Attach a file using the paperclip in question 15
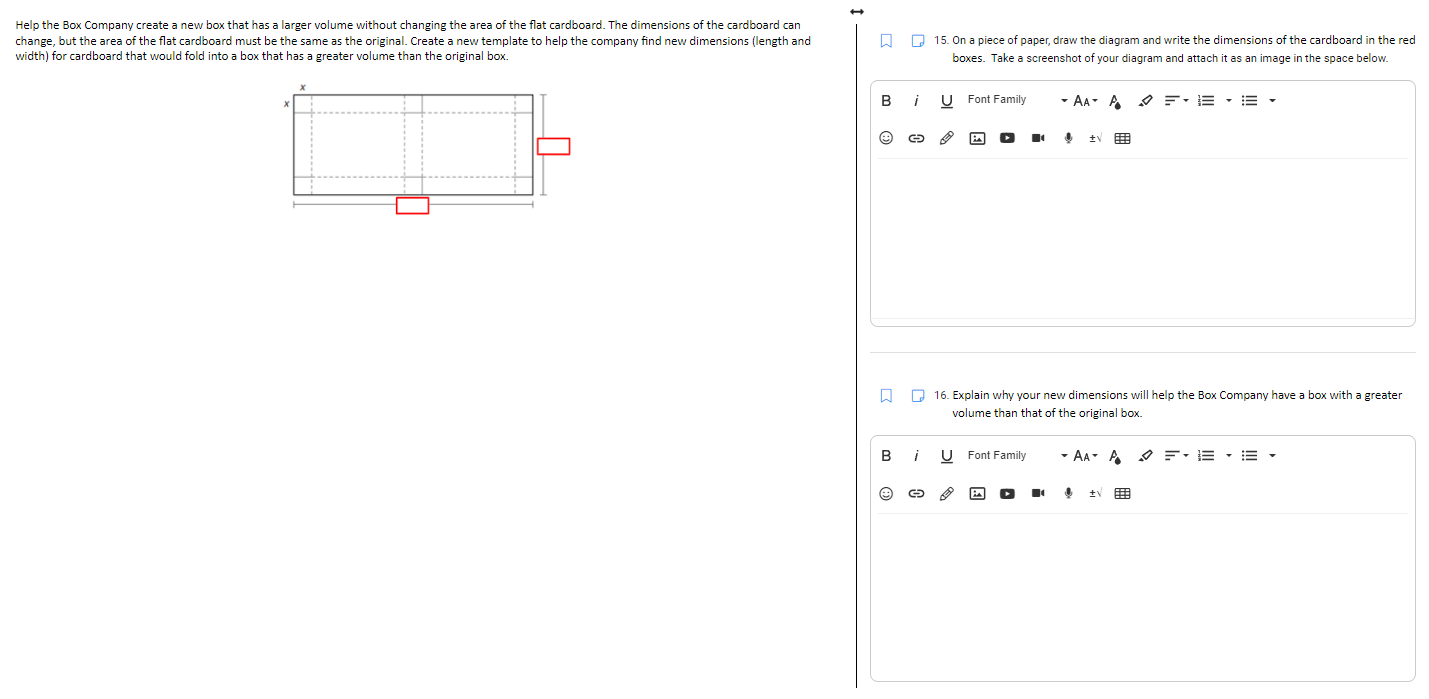The height and width of the screenshot is (699, 1429). (946, 137)
